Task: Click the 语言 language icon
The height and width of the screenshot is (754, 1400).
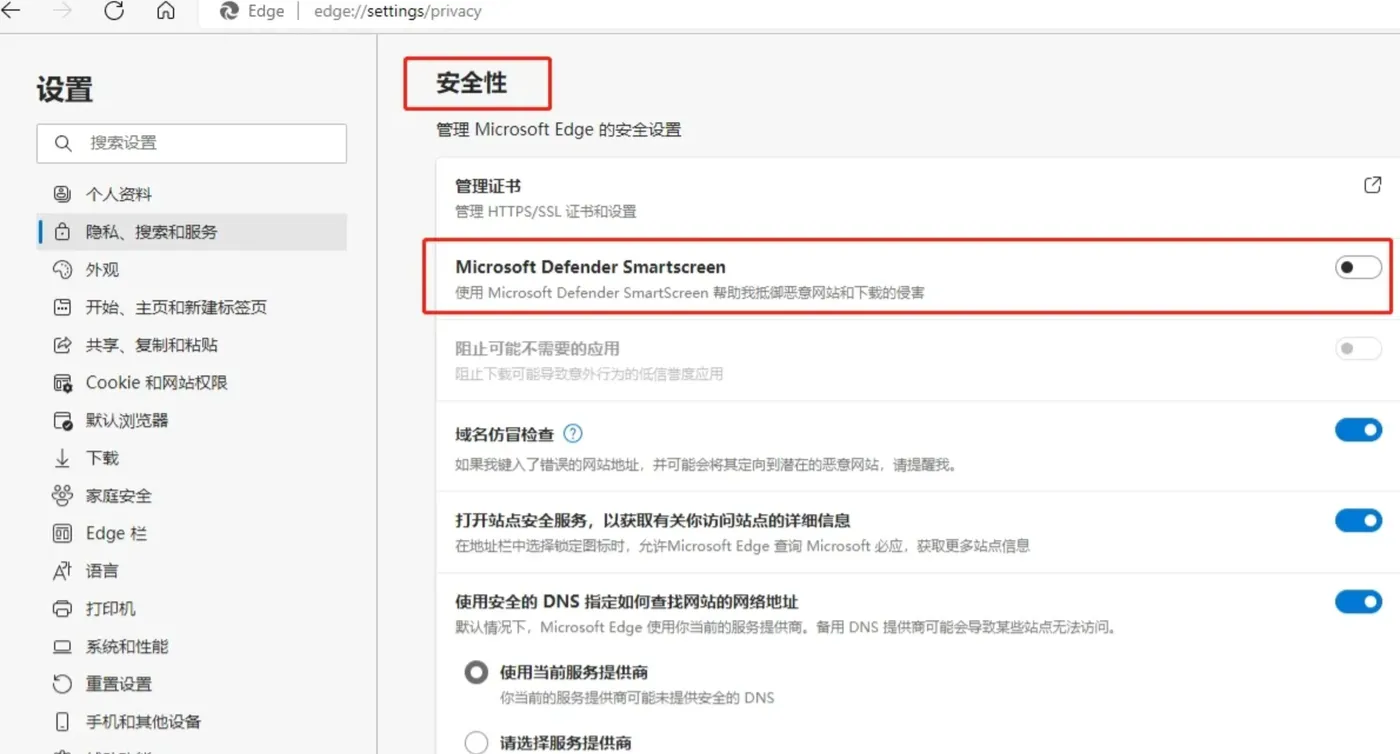Action: 62,571
